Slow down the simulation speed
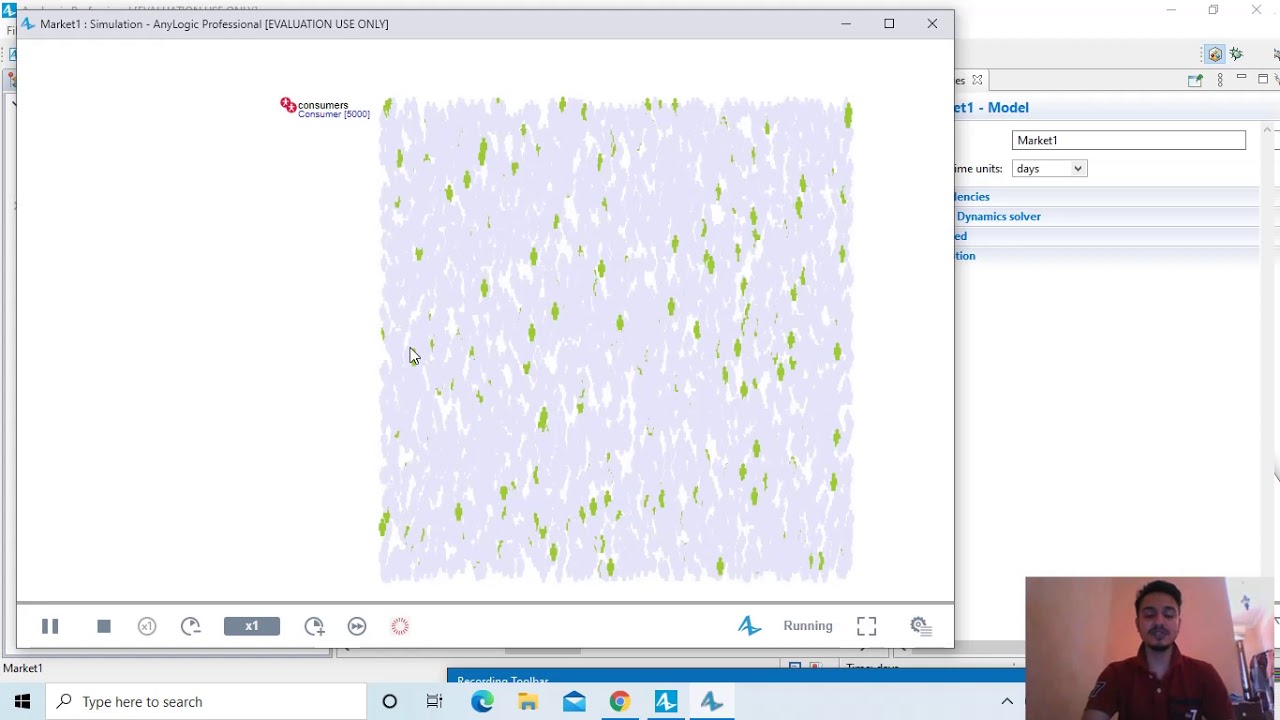Image resolution: width=1280 pixels, height=720 pixels. [191, 626]
